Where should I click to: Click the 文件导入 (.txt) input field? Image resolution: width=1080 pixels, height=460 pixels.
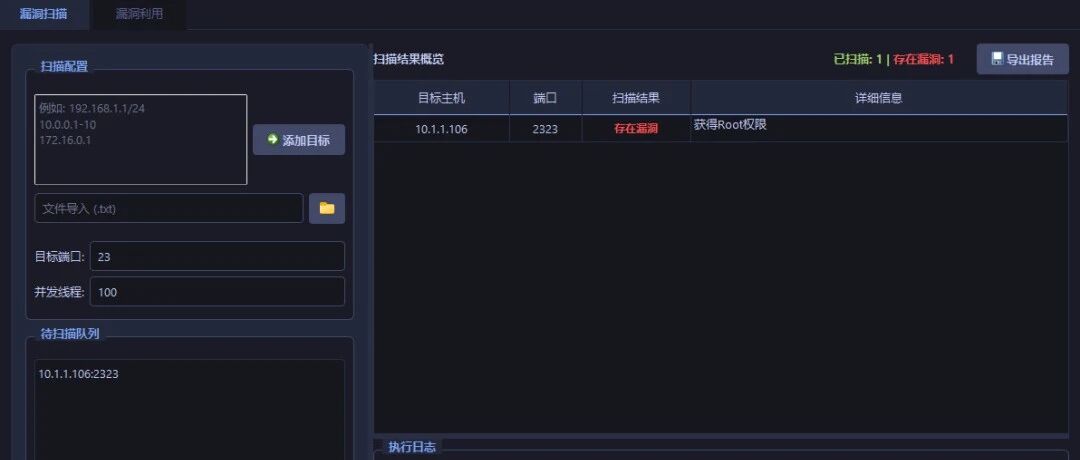(169, 208)
